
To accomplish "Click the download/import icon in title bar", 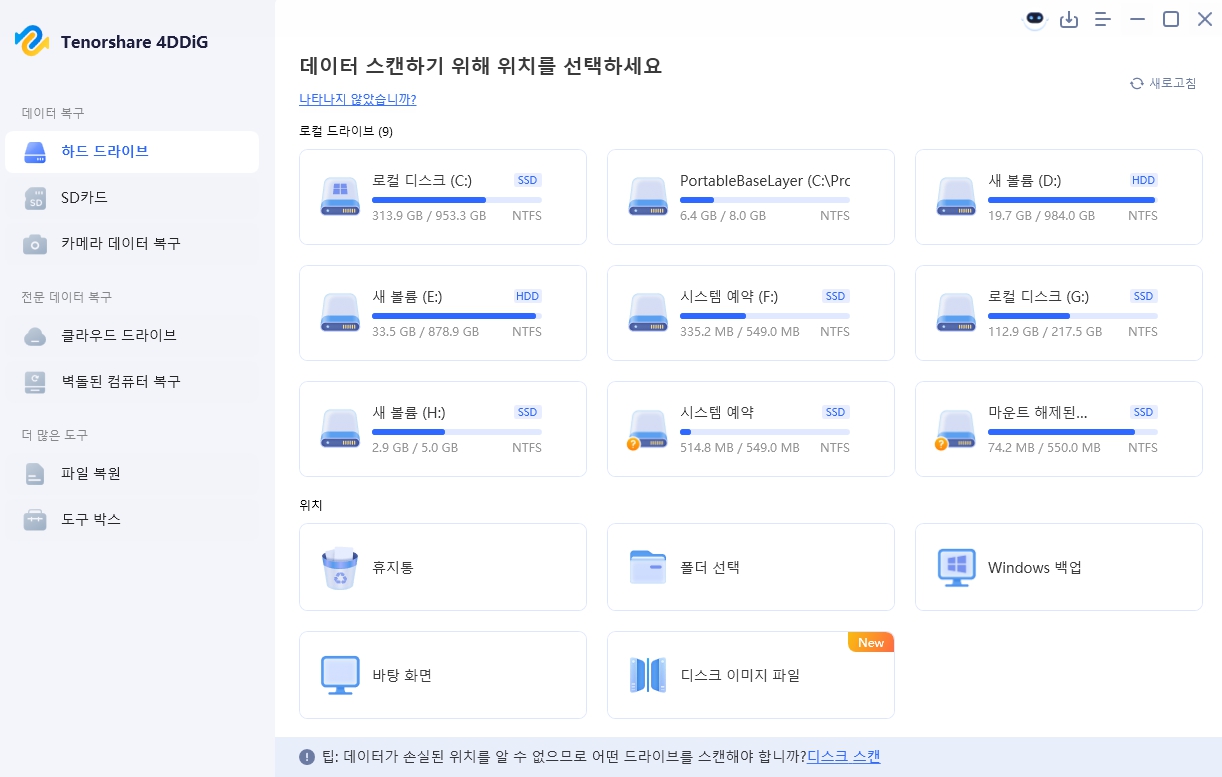I will (1069, 19).
